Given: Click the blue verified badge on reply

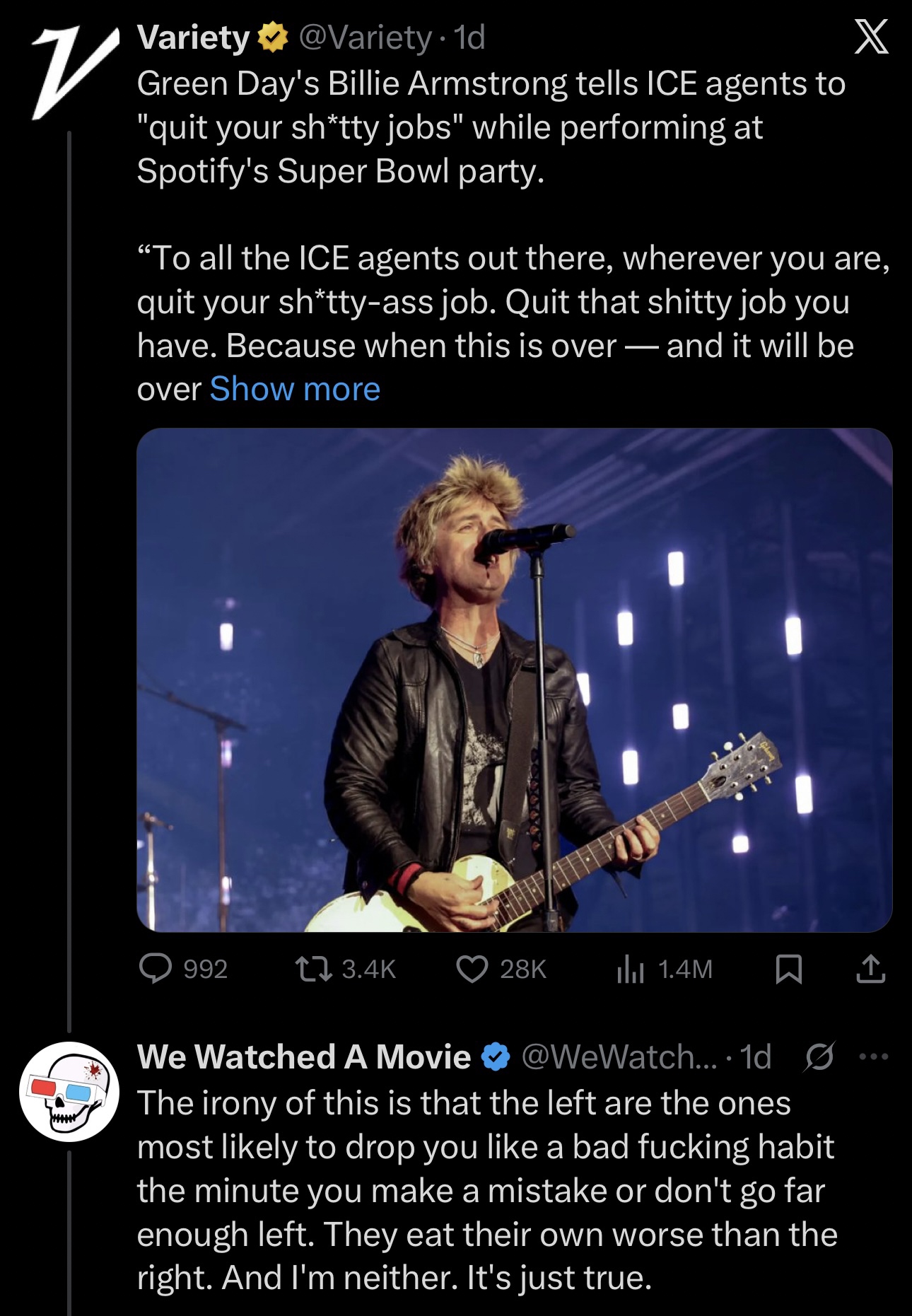Looking at the screenshot, I should pos(496,1057).
